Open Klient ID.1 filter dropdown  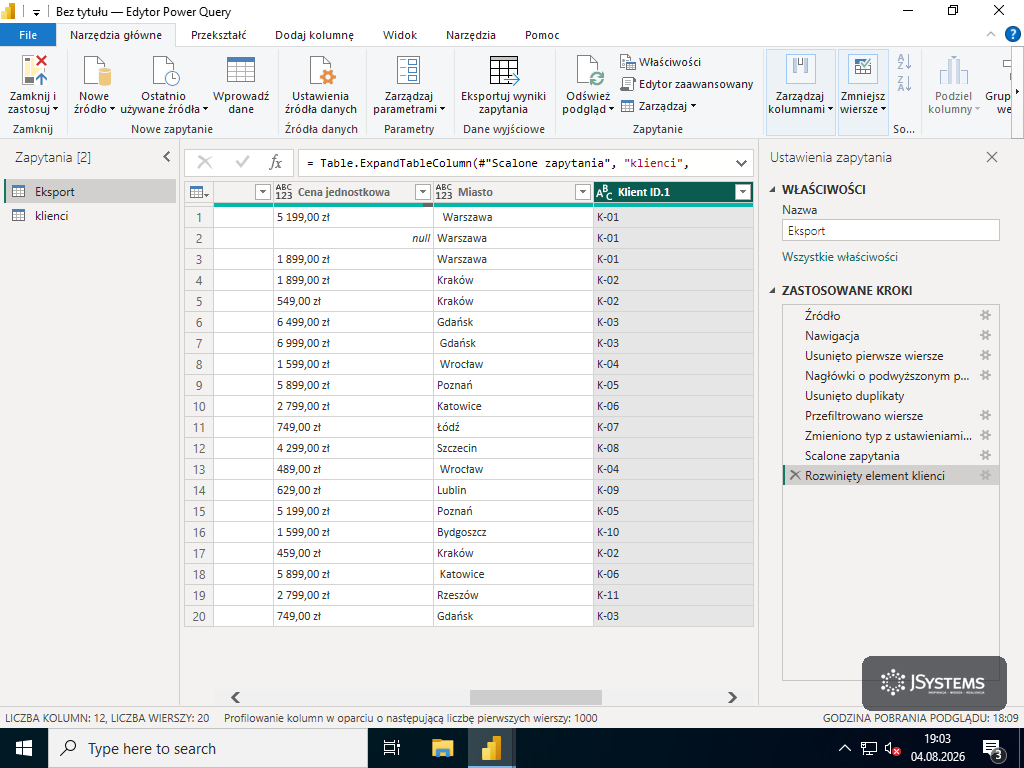(x=743, y=192)
